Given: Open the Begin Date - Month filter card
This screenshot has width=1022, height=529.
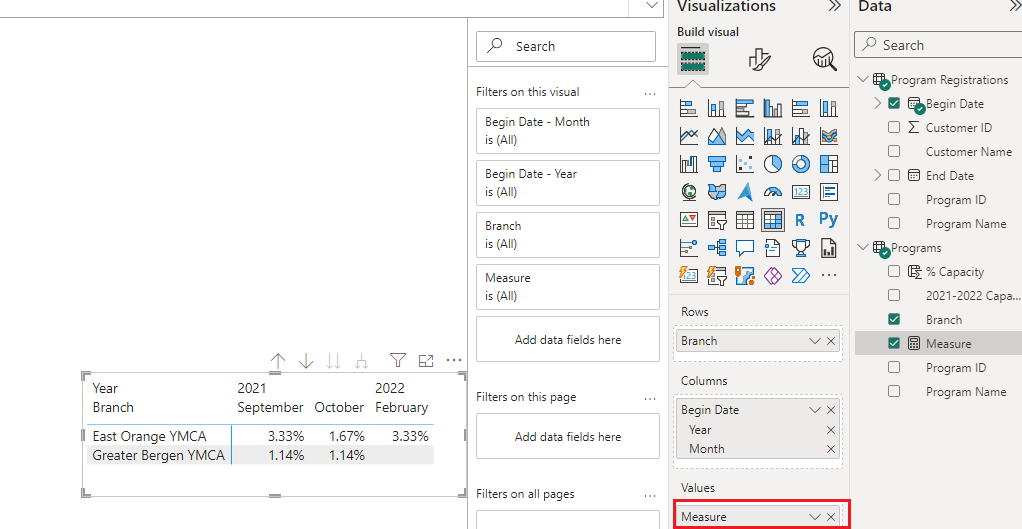Looking at the screenshot, I should tap(568, 131).
